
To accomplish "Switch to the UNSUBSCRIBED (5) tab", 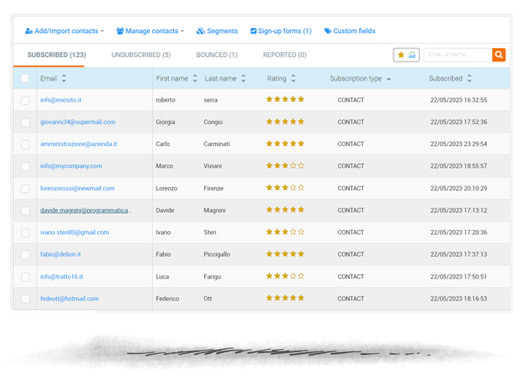I will 141,55.
